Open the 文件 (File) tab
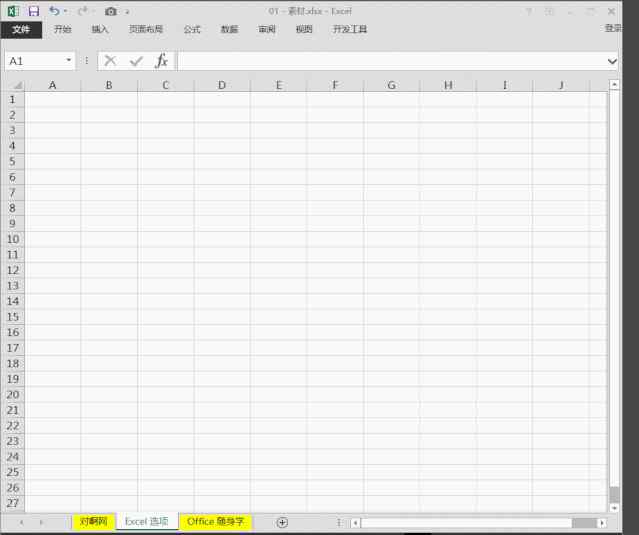The height and width of the screenshot is (535, 639). point(21,30)
